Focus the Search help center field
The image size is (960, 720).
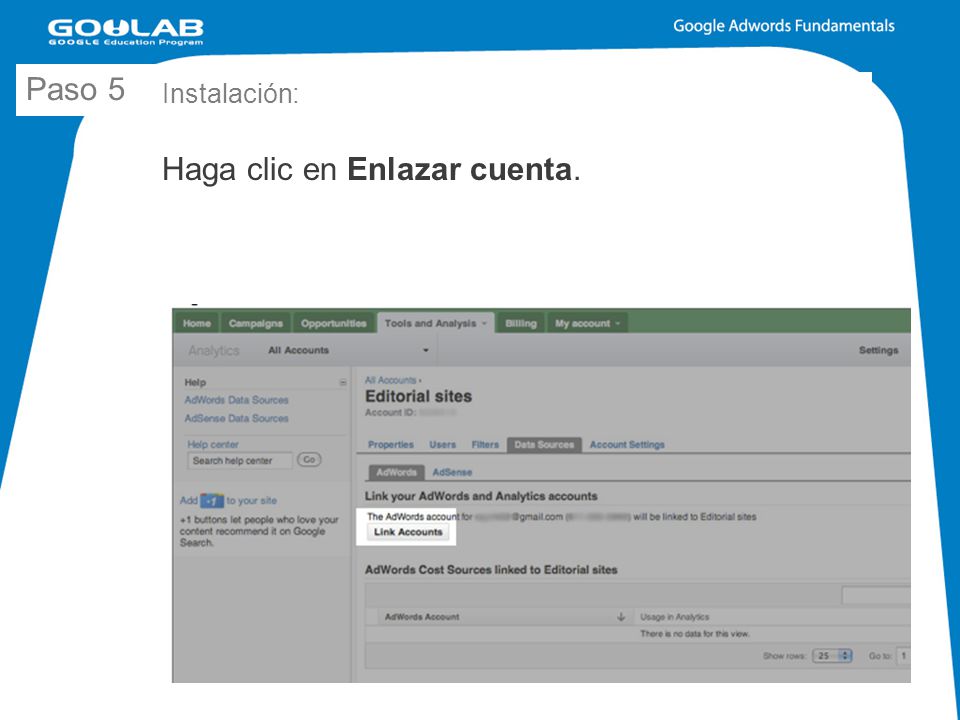coord(240,460)
